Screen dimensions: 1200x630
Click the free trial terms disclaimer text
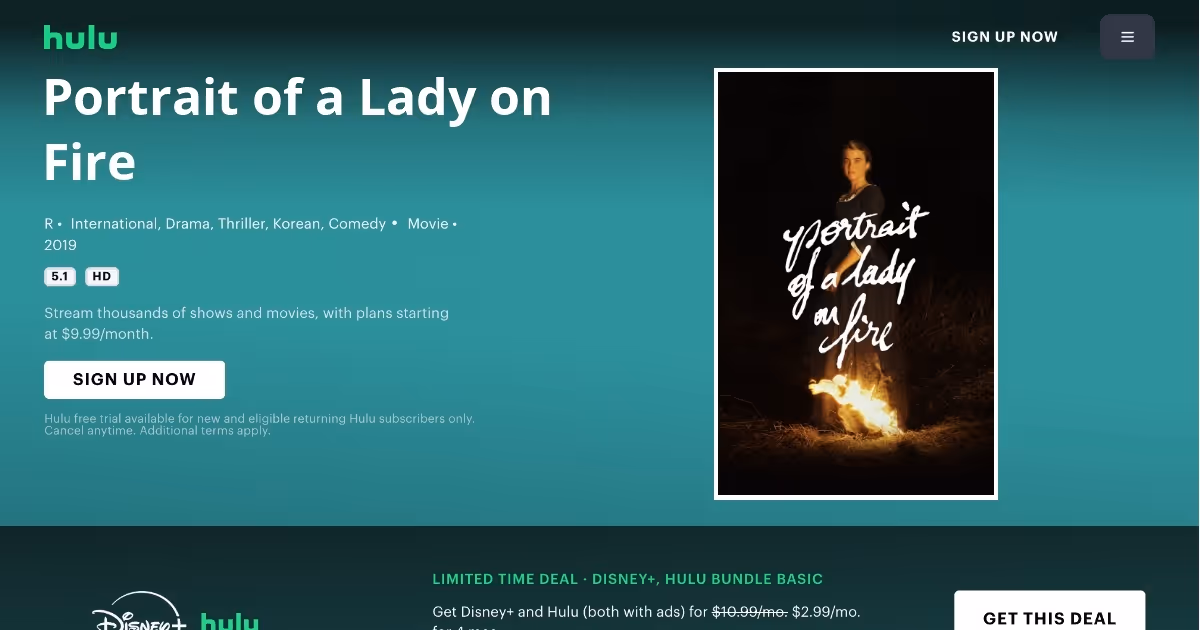pos(259,425)
